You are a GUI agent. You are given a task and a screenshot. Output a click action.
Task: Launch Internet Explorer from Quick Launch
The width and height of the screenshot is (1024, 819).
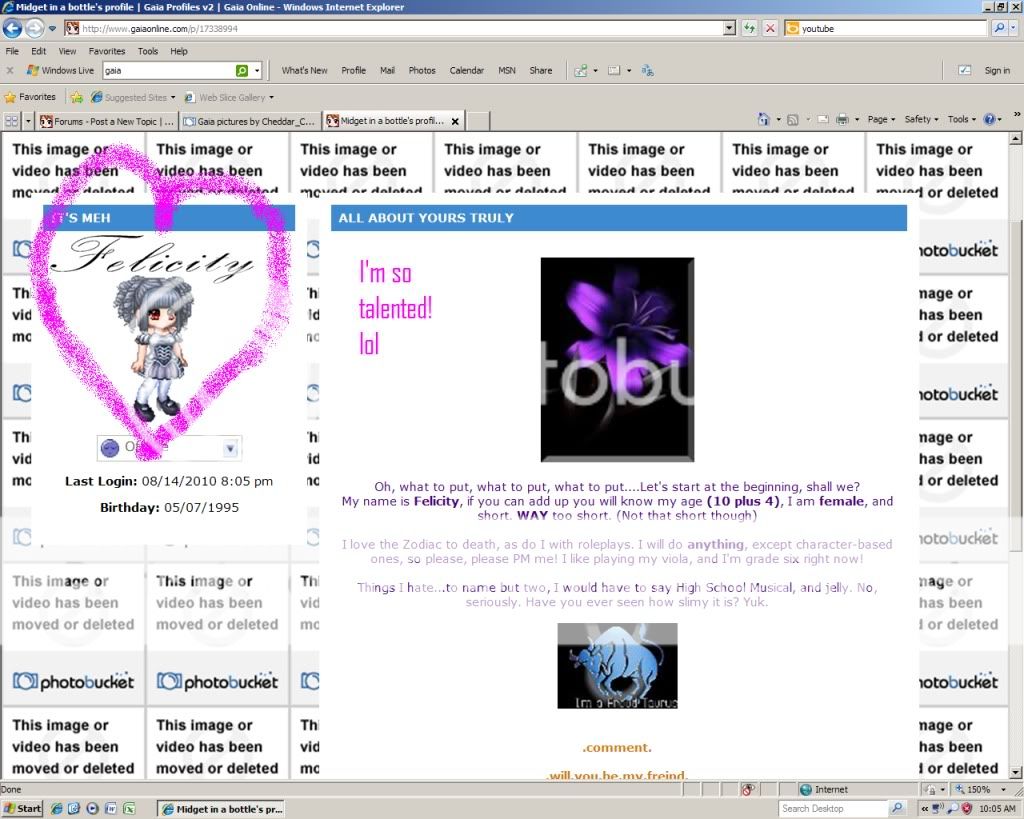tap(57, 809)
